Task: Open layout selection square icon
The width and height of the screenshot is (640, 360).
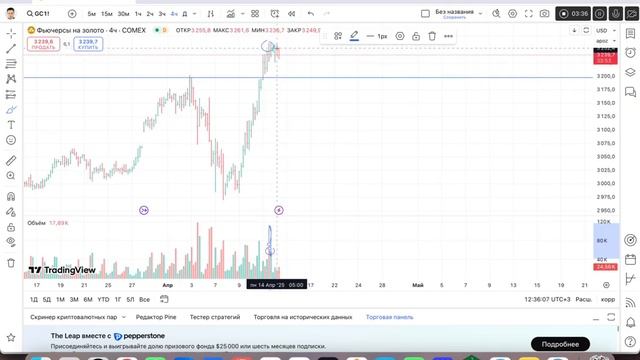Action: click(x=425, y=14)
